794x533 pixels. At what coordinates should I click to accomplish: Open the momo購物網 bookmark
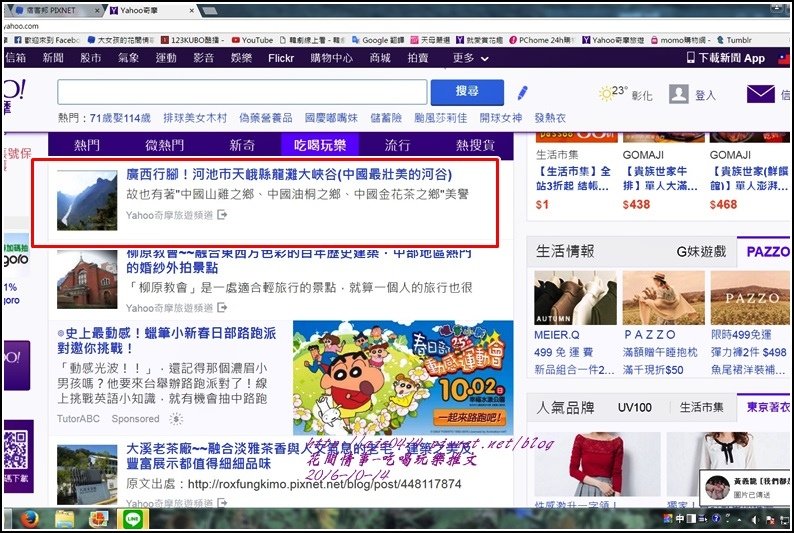coord(681,40)
